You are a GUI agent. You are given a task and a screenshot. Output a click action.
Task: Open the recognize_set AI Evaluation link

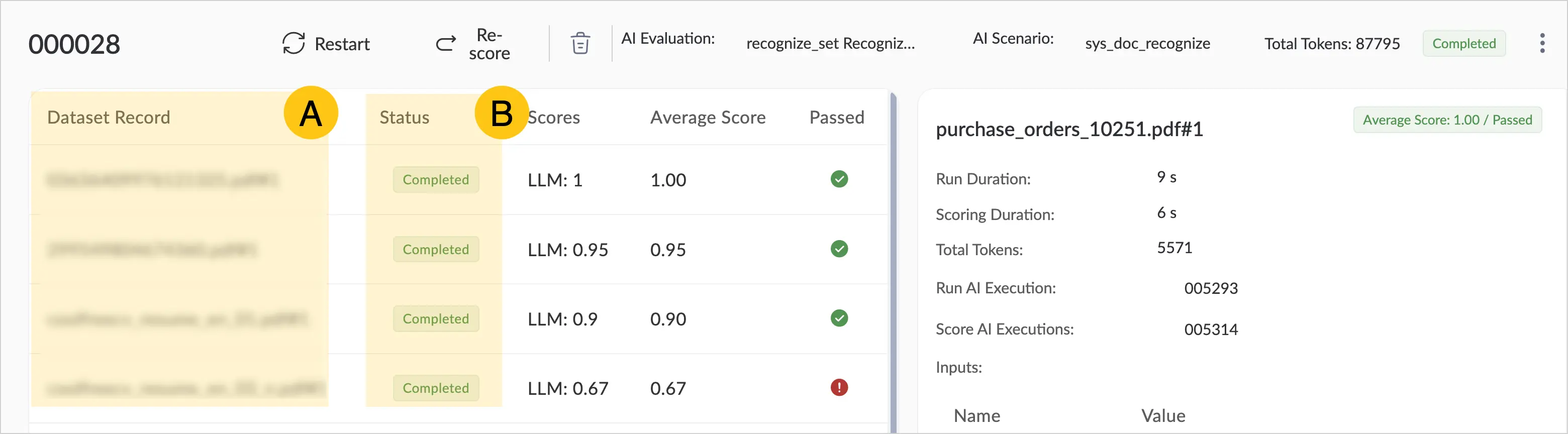pos(830,43)
